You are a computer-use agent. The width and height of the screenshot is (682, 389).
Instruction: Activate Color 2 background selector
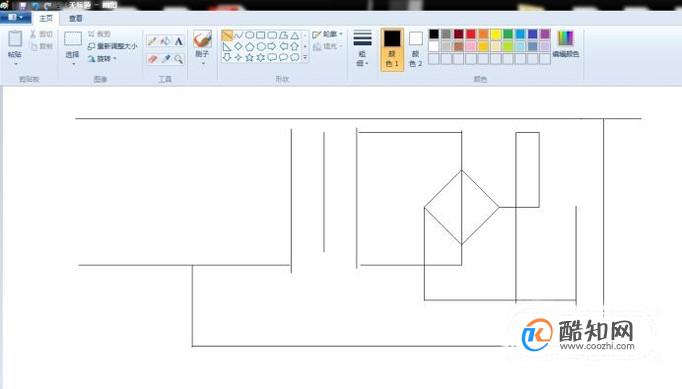click(x=415, y=49)
